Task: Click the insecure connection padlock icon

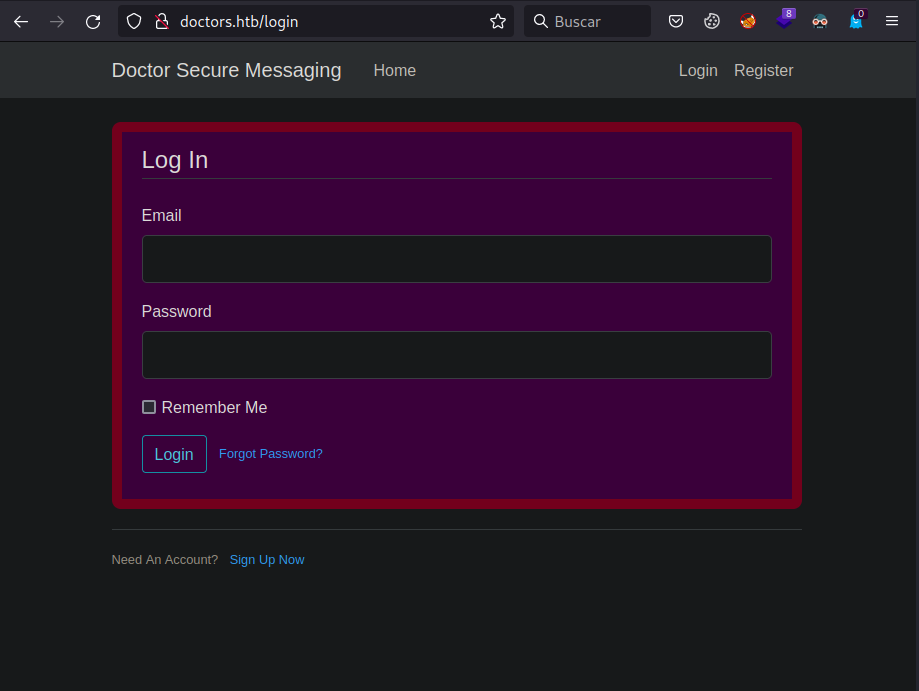Action: [x=161, y=21]
